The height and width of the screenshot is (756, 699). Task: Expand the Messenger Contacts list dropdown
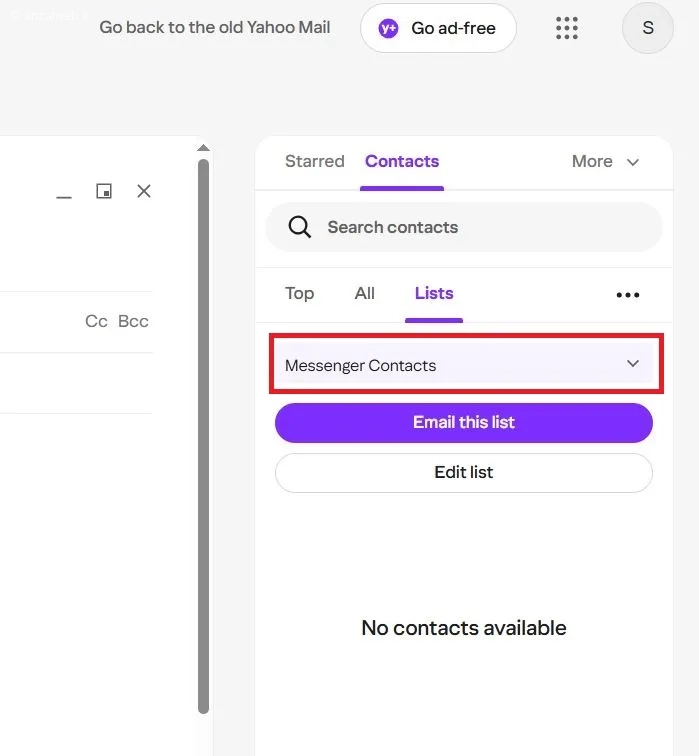point(632,364)
